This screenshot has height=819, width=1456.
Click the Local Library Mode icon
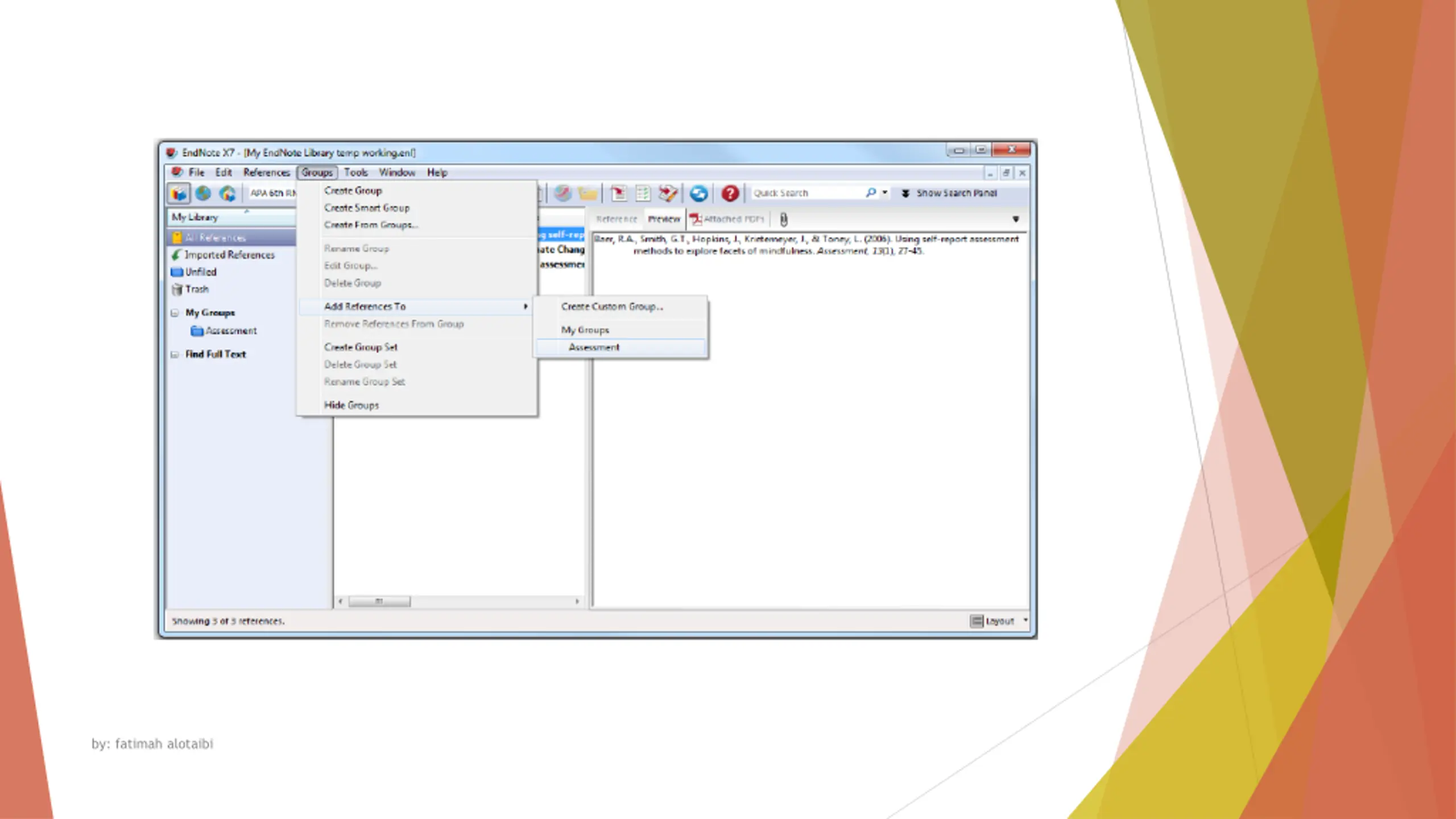(179, 193)
